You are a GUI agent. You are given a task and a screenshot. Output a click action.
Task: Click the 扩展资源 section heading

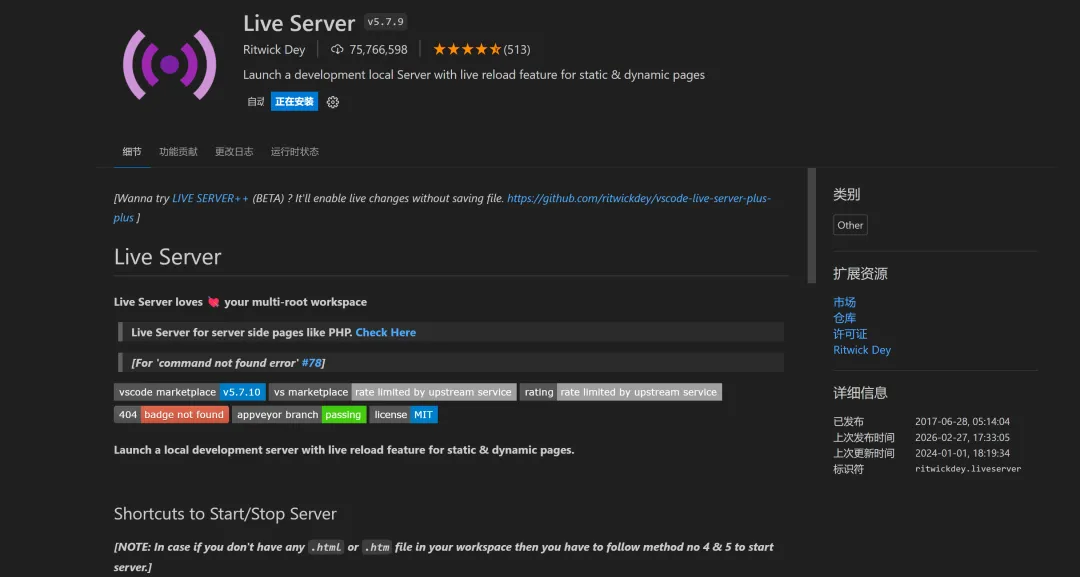(860, 273)
